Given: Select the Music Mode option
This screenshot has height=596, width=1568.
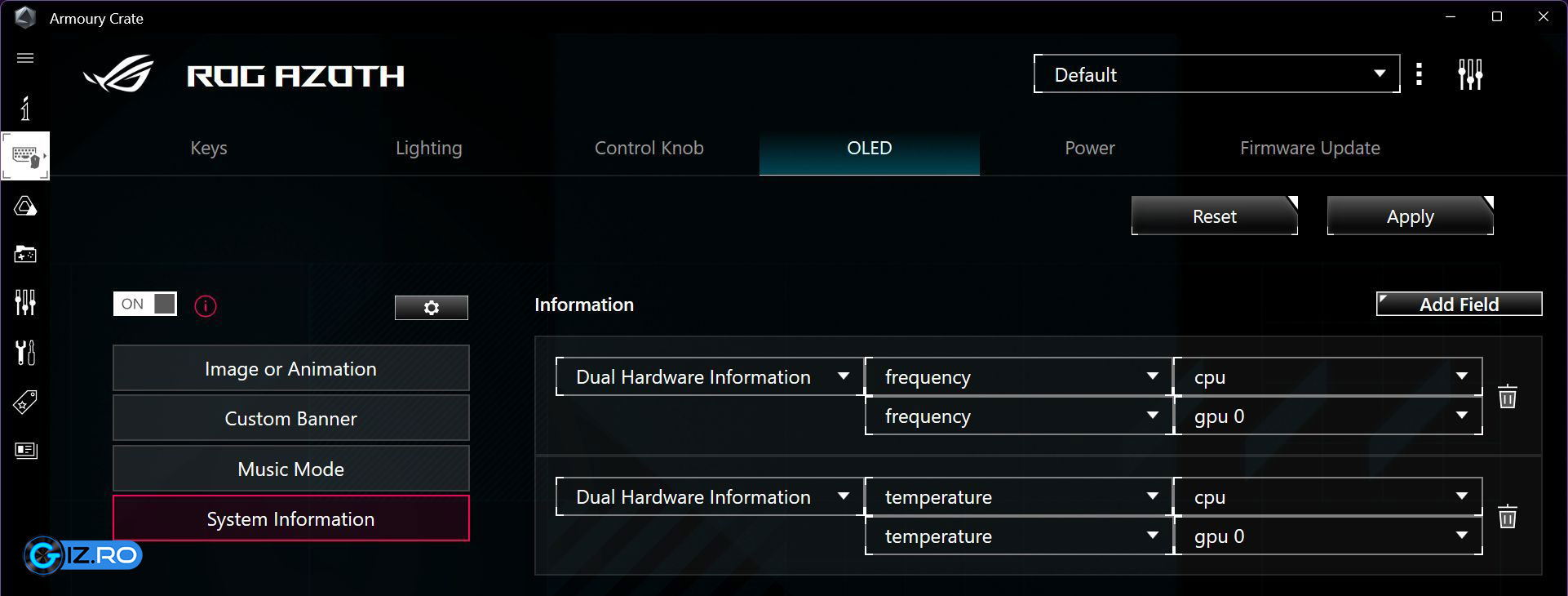Looking at the screenshot, I should [290, 469].
